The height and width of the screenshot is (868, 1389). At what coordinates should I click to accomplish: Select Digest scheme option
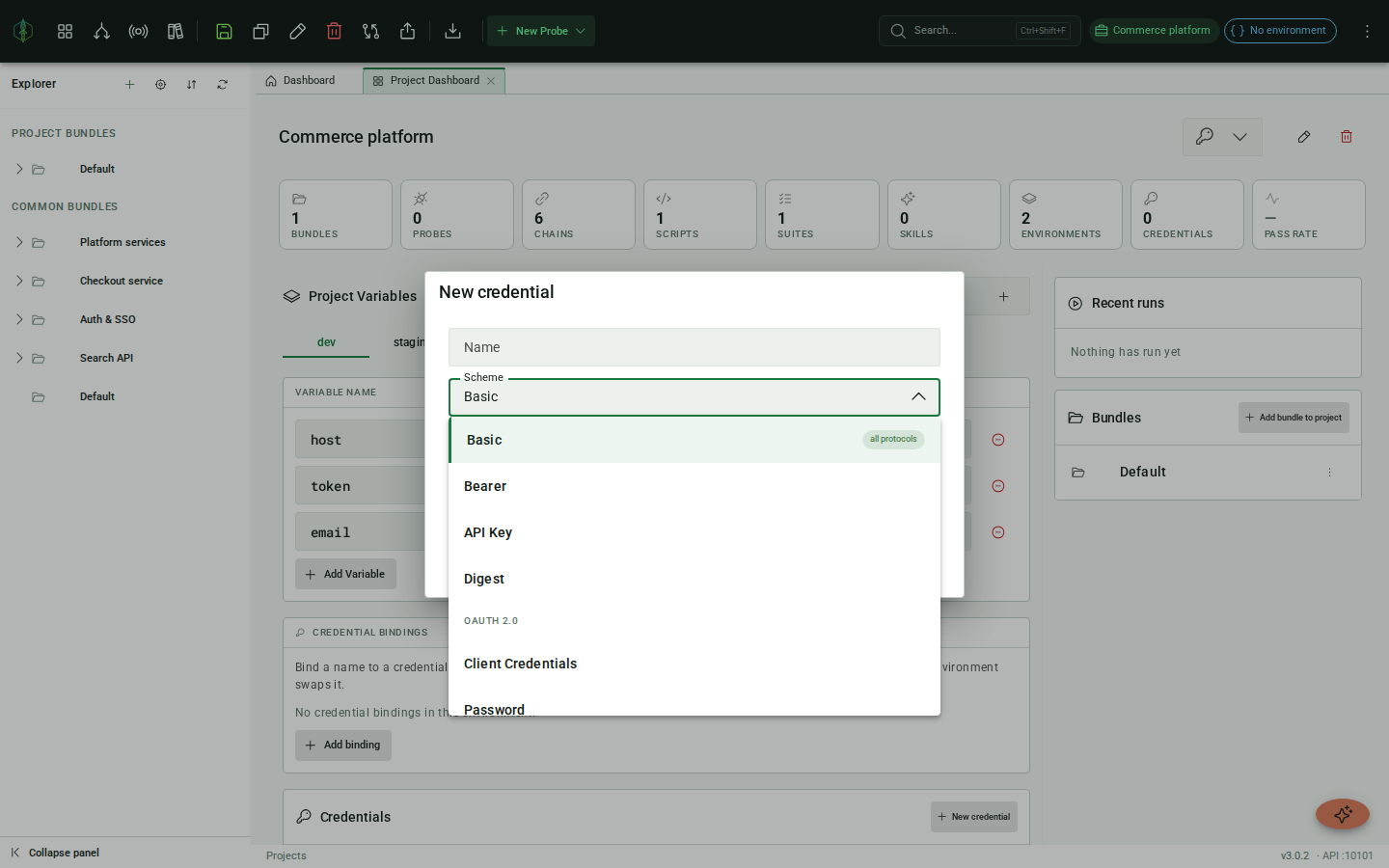[x=694, y=579]
